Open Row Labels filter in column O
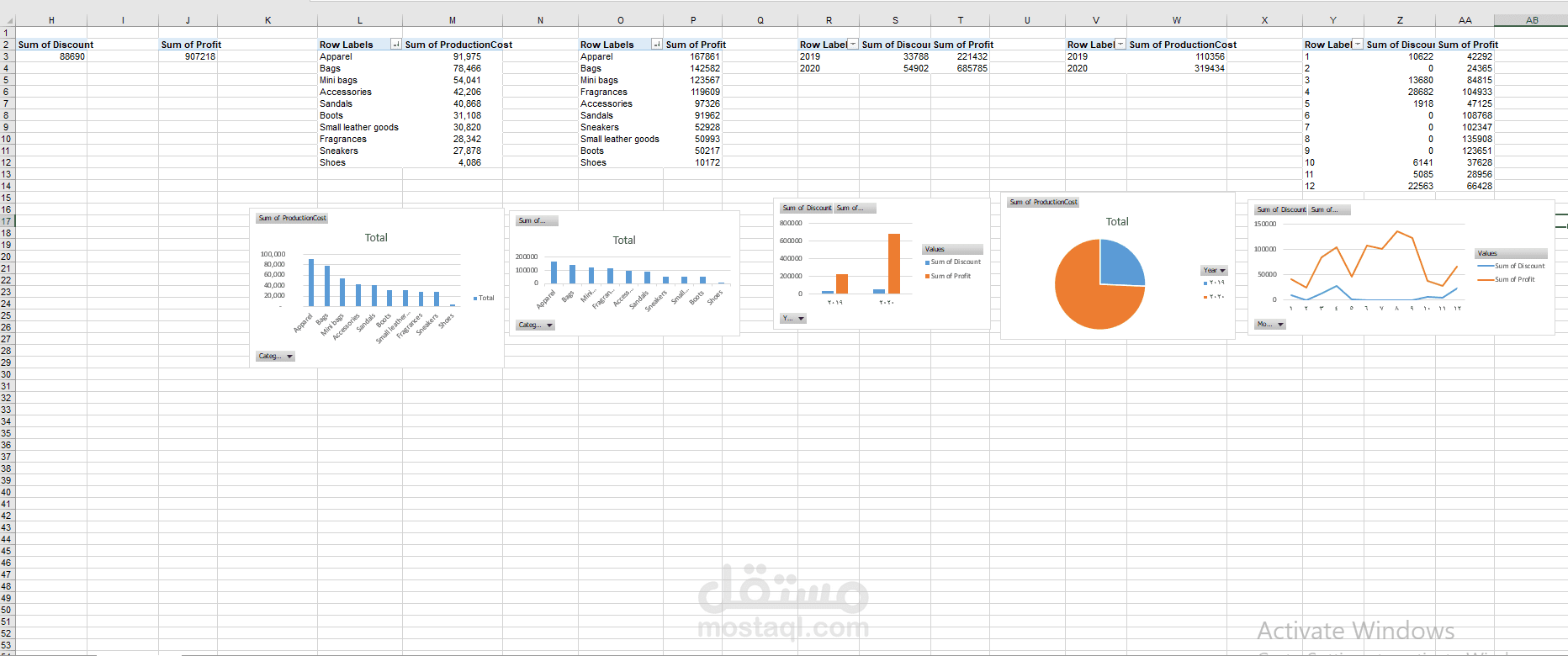1568x656 pixels. (x=656, y=45)
